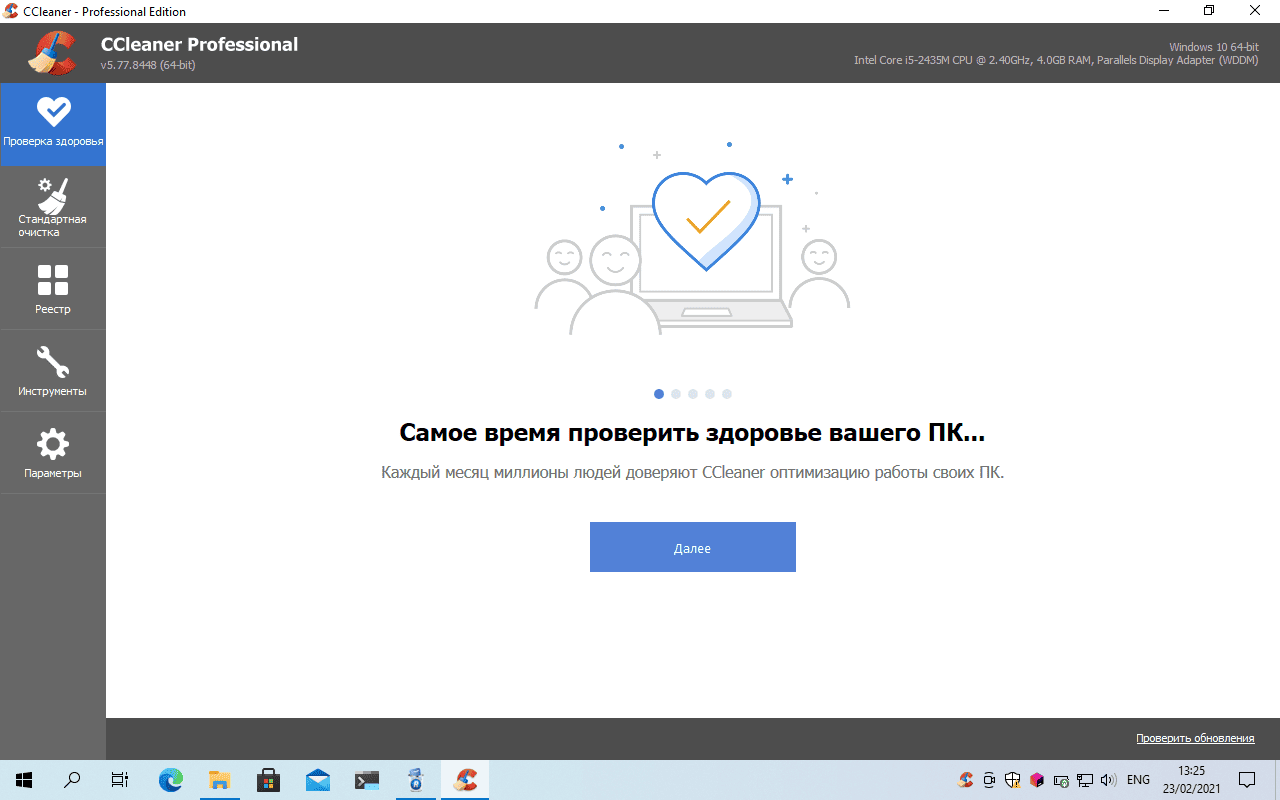This screenshot has height=800, width=1280.
Task: Click the CCleaner logo in the header
Action: pyautogui.click(x=52, y=54)
